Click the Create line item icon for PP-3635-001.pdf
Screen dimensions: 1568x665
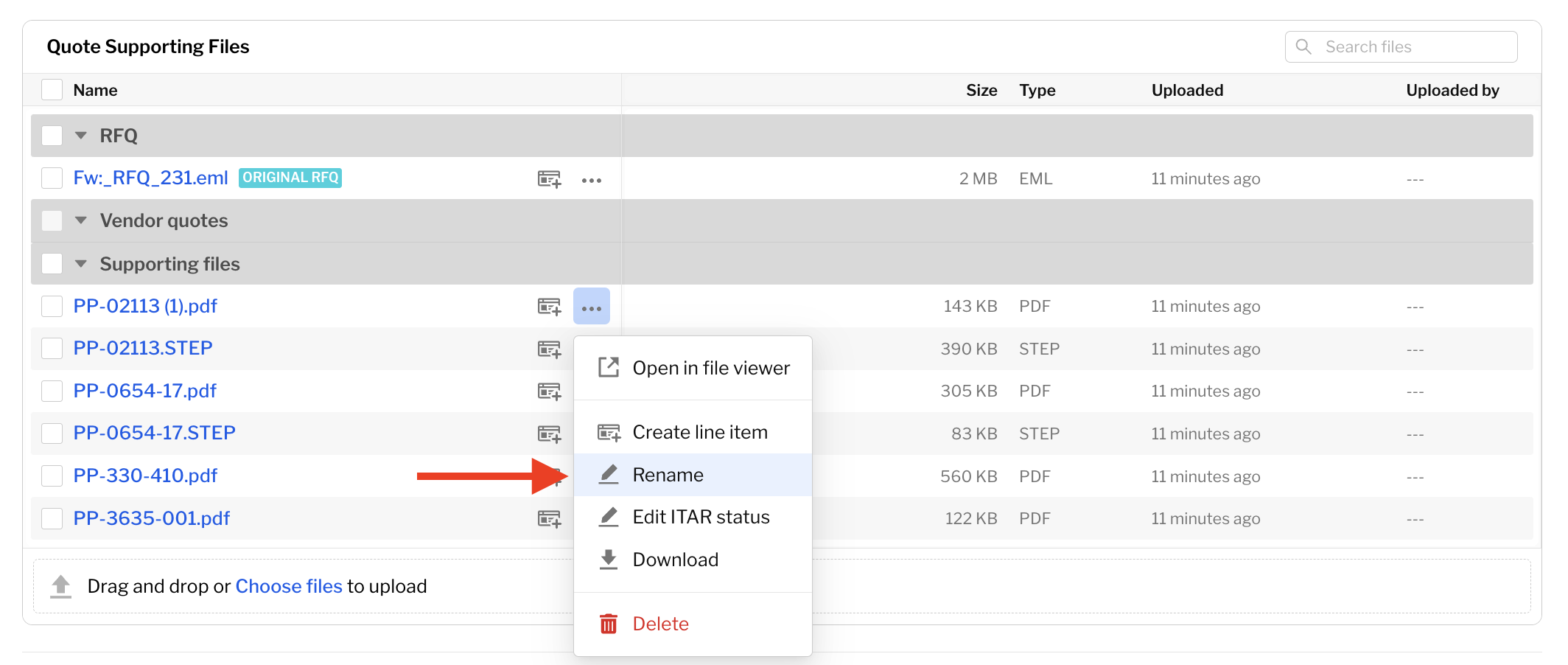[549, 518]
